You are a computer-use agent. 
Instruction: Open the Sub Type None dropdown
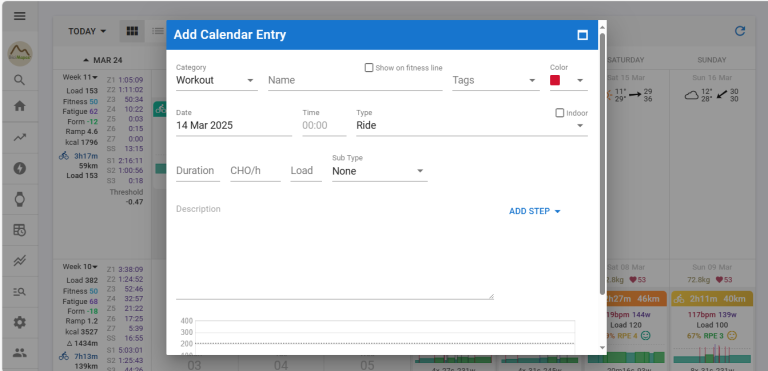click(x=380, y=171)
